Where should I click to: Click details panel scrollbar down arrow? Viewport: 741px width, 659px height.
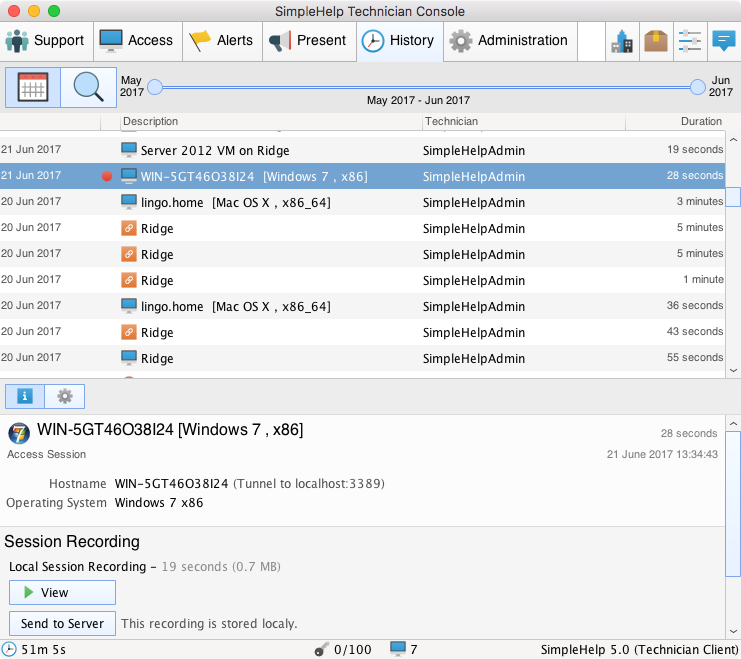click(733, 631)
